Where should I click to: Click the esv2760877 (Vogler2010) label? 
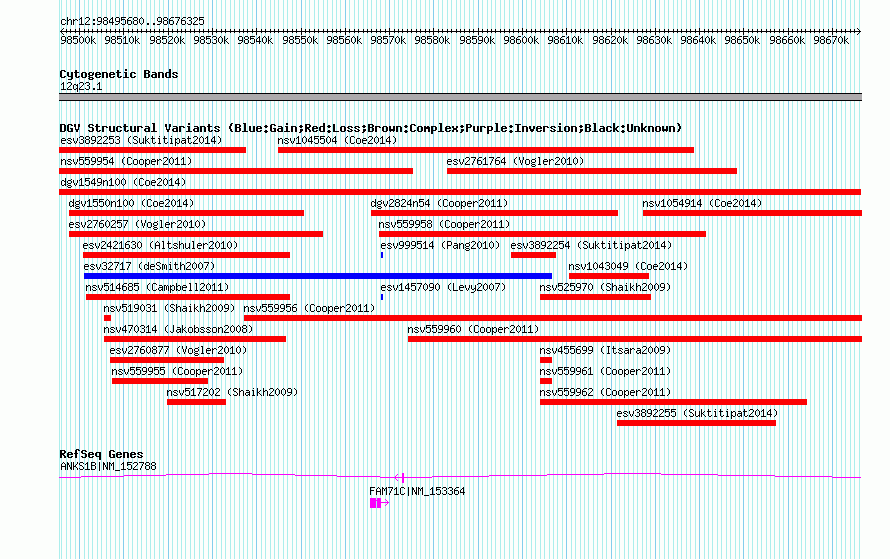178,350
